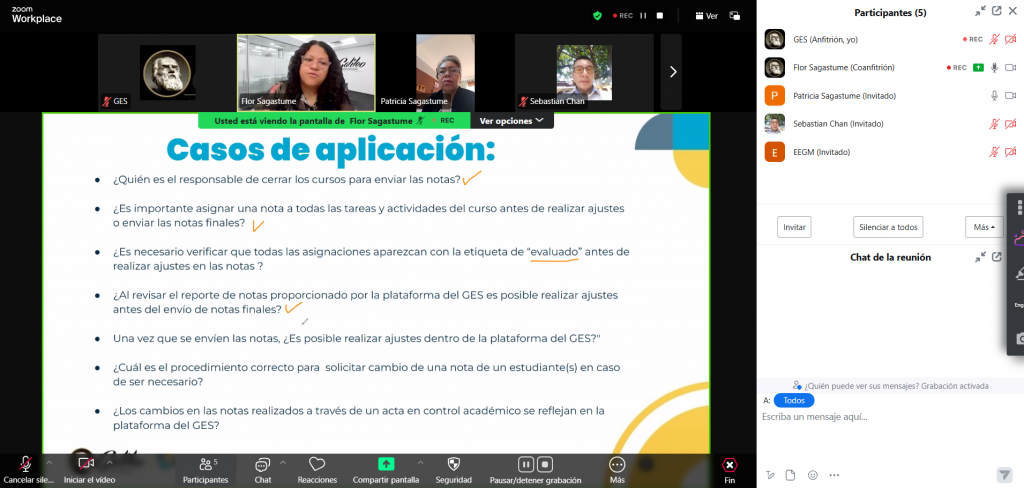Click the green Compartir pantalla icon

386,464
